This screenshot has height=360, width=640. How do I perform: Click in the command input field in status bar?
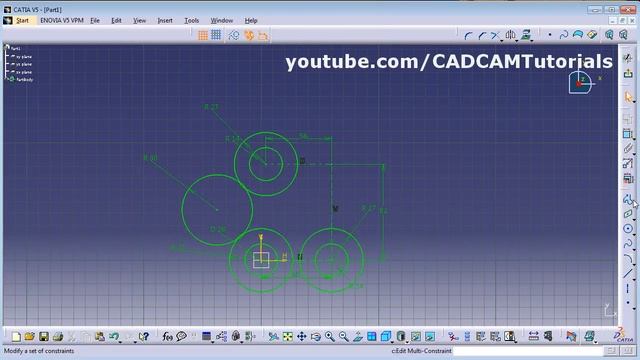[x=528, y=351]
